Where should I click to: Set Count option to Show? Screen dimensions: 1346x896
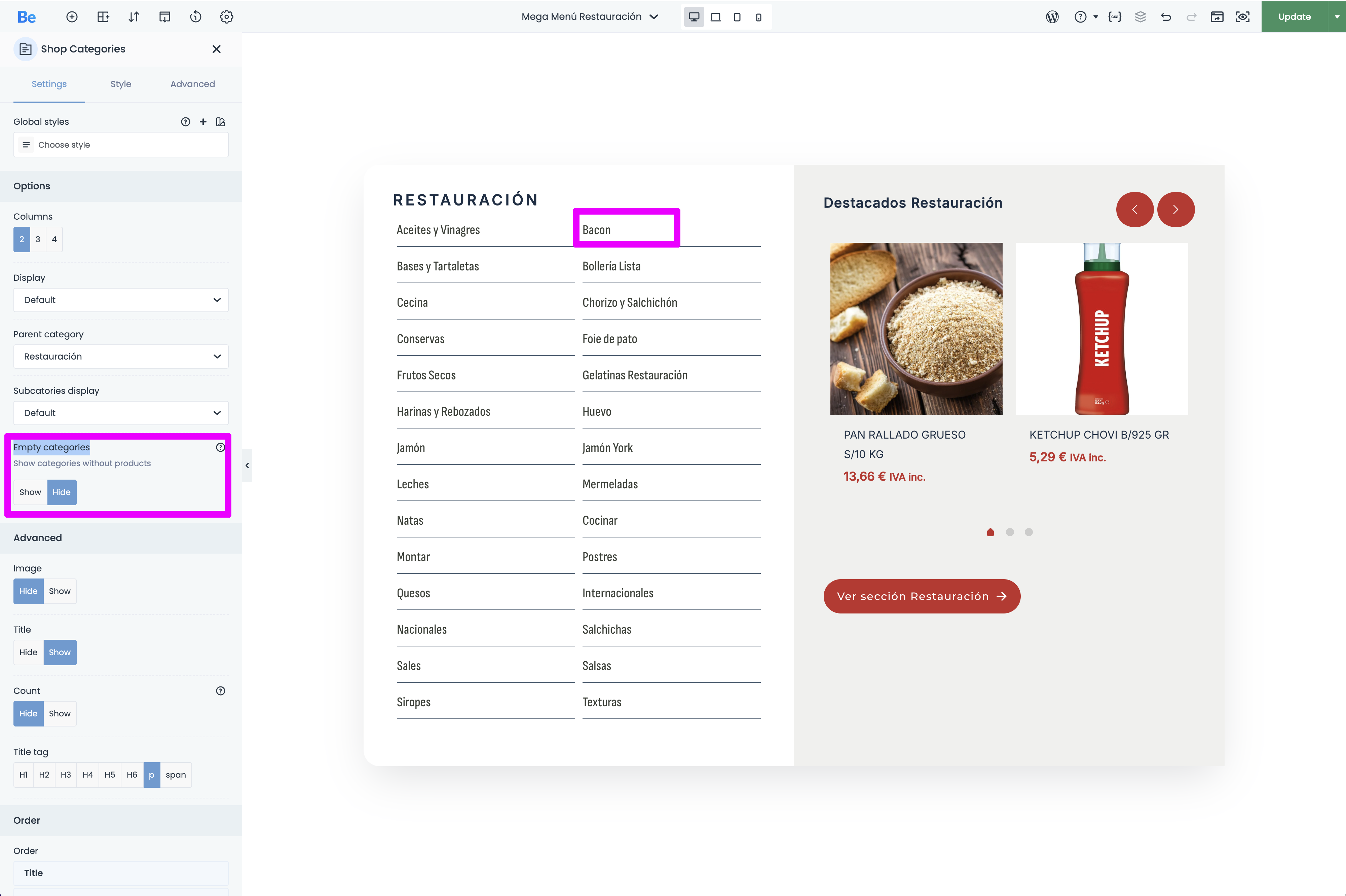60,713
